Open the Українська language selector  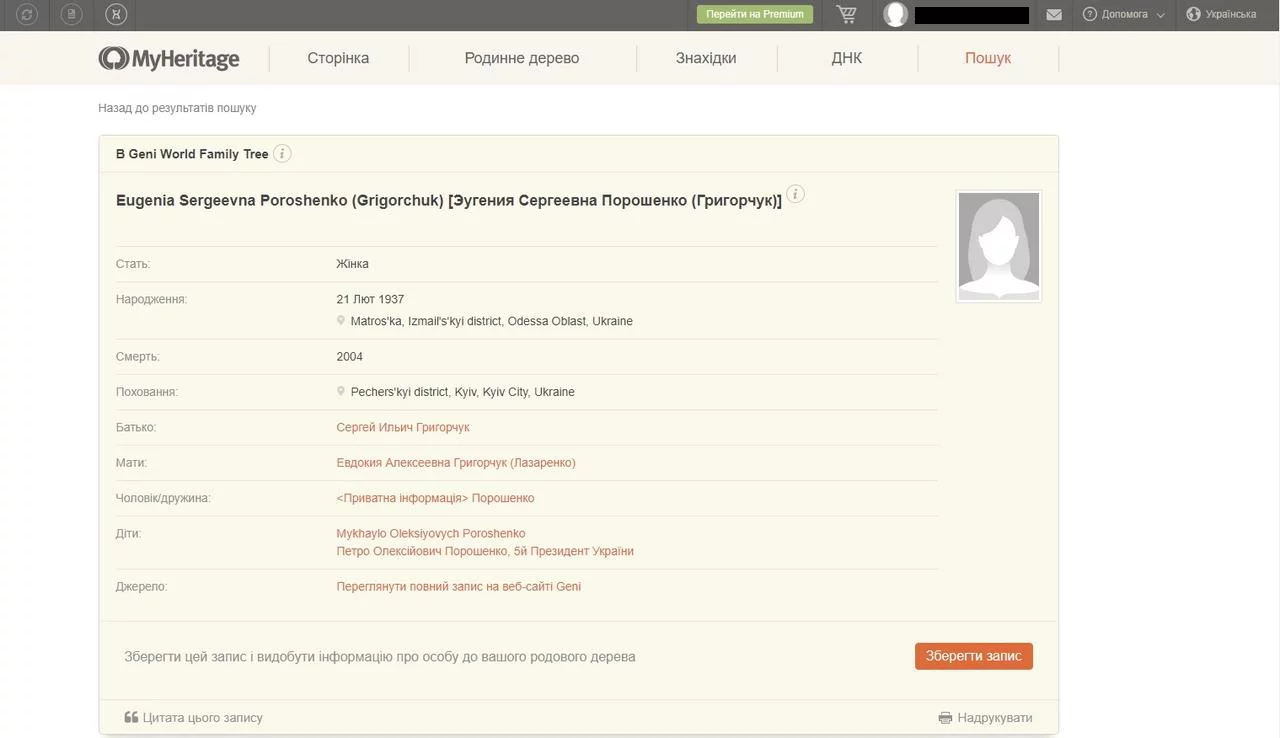coord(1221,14)
